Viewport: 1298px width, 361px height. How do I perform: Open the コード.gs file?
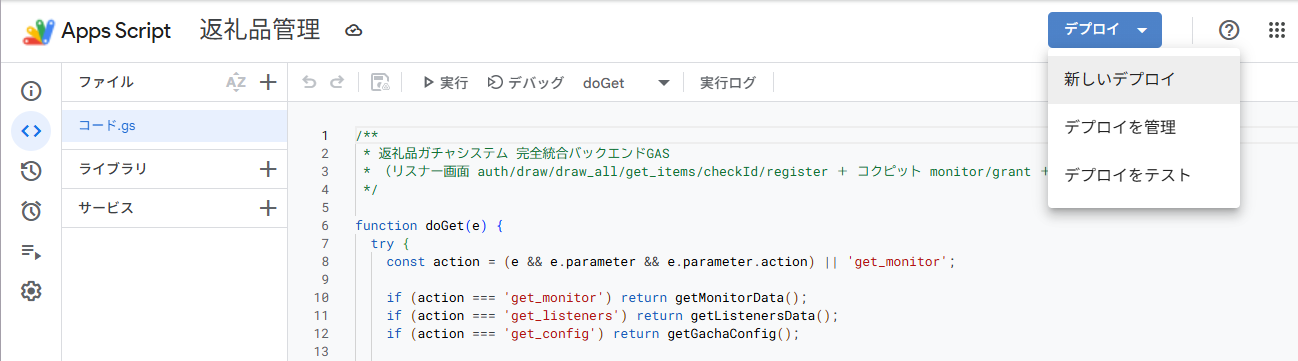tap(174, 126)
